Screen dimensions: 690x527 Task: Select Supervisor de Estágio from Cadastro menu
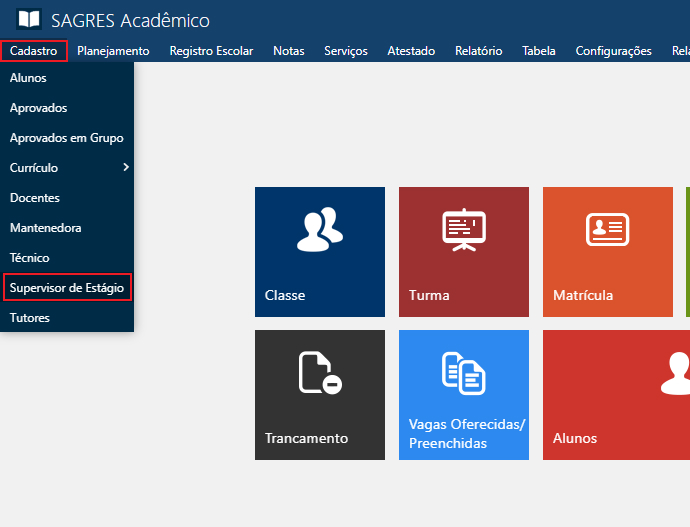click(x=67, y=288)
